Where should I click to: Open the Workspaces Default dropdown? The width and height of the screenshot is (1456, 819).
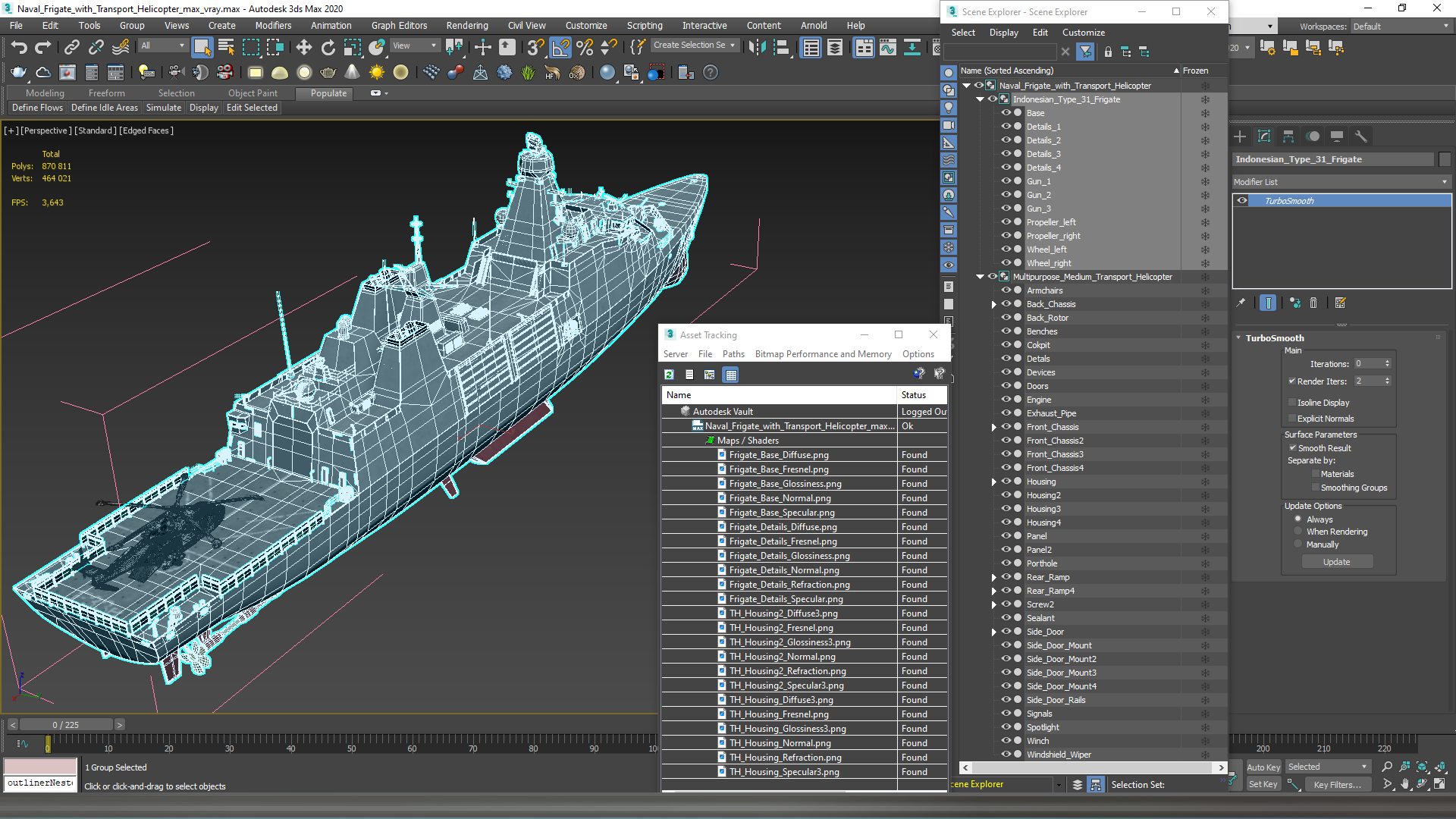point(1400,27)
